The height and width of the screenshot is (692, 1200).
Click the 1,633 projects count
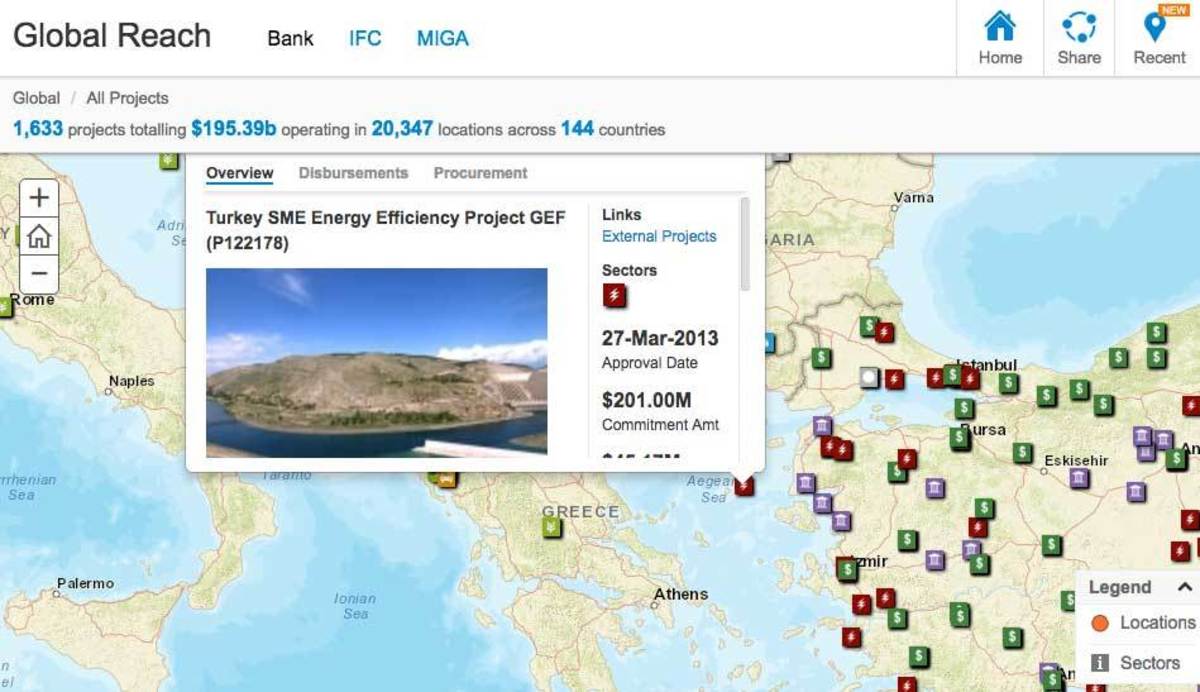pos(38,129)
